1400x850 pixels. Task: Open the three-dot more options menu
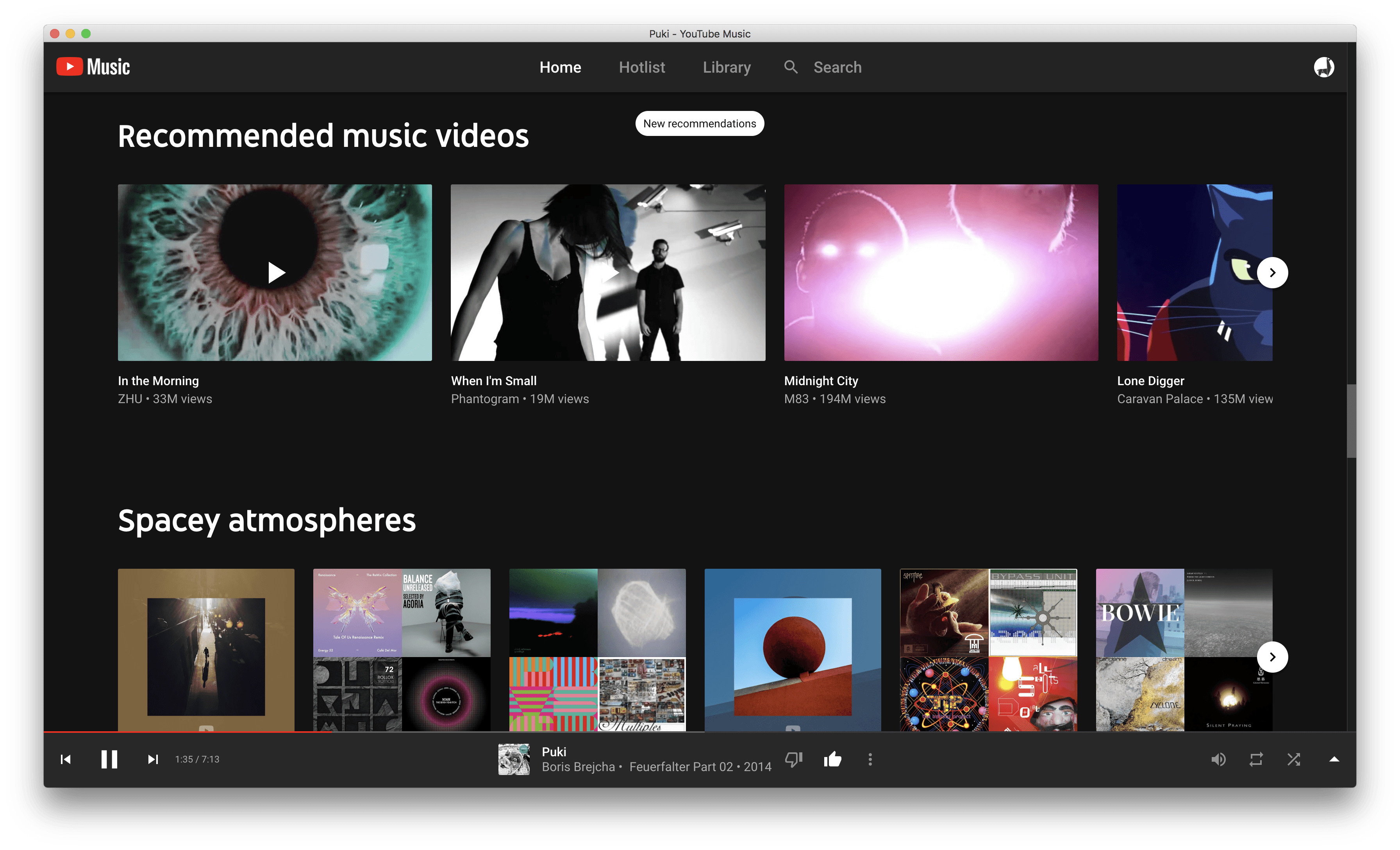870,759
